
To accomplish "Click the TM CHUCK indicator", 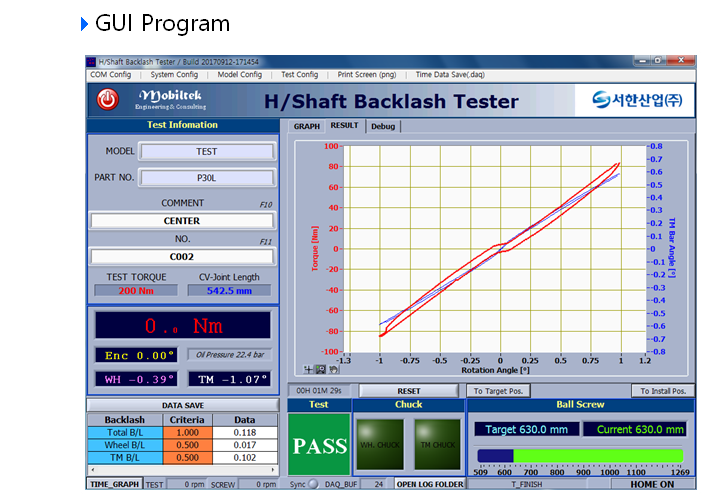I will [x=437, y=444].
